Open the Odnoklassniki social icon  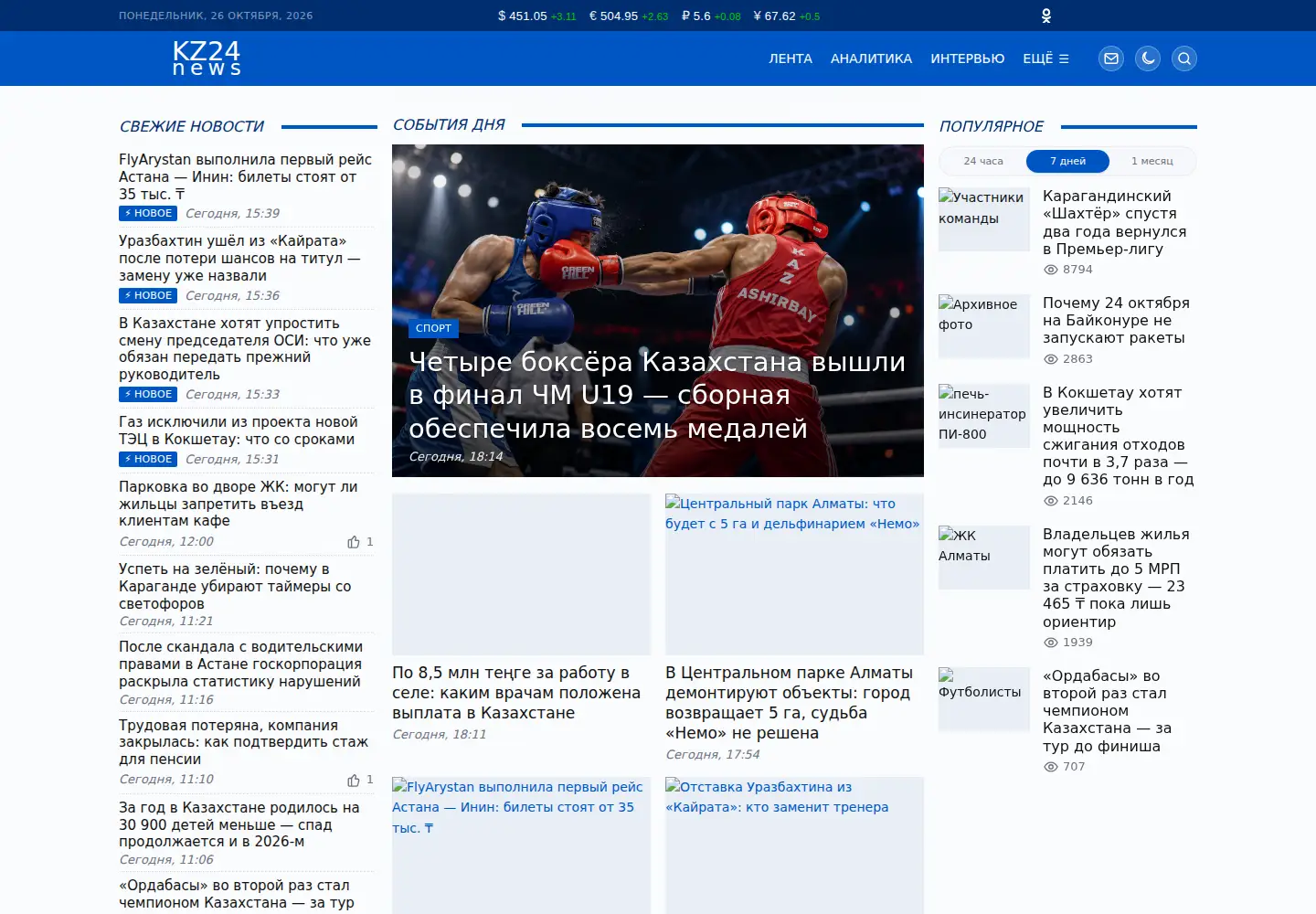[1046, 16]
